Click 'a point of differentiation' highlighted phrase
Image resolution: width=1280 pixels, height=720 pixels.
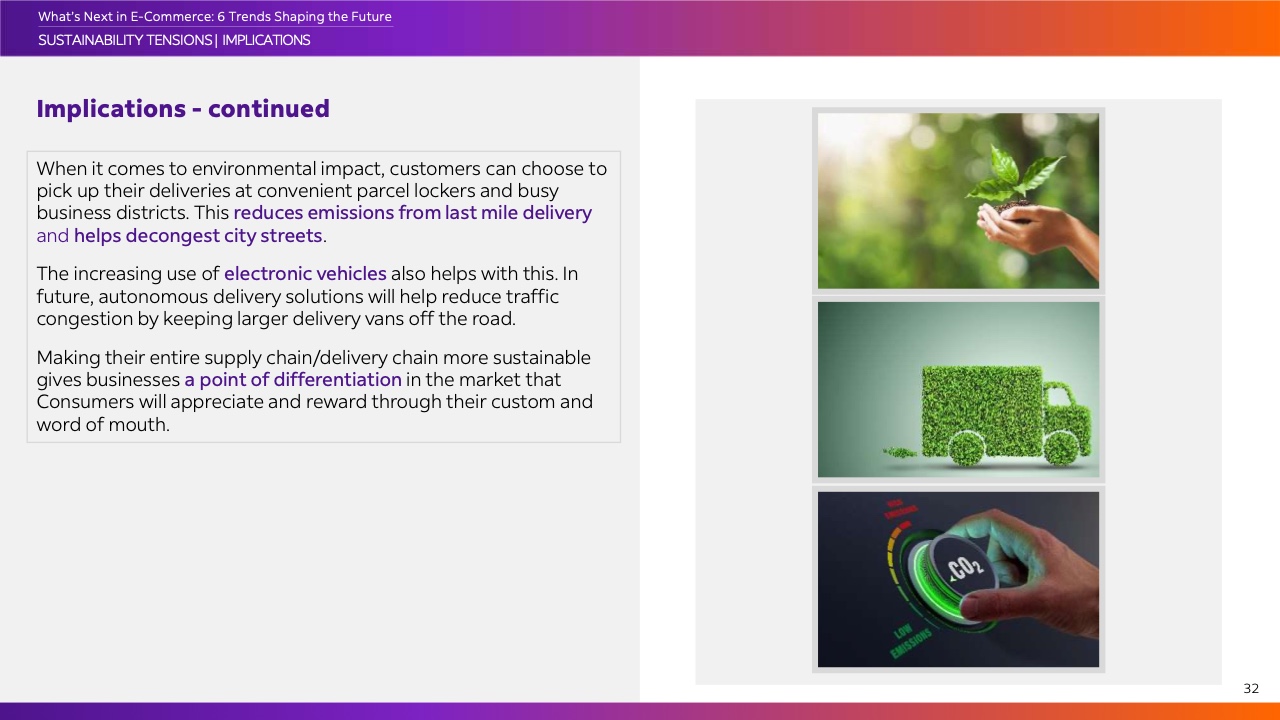click(x=293, y=380)
